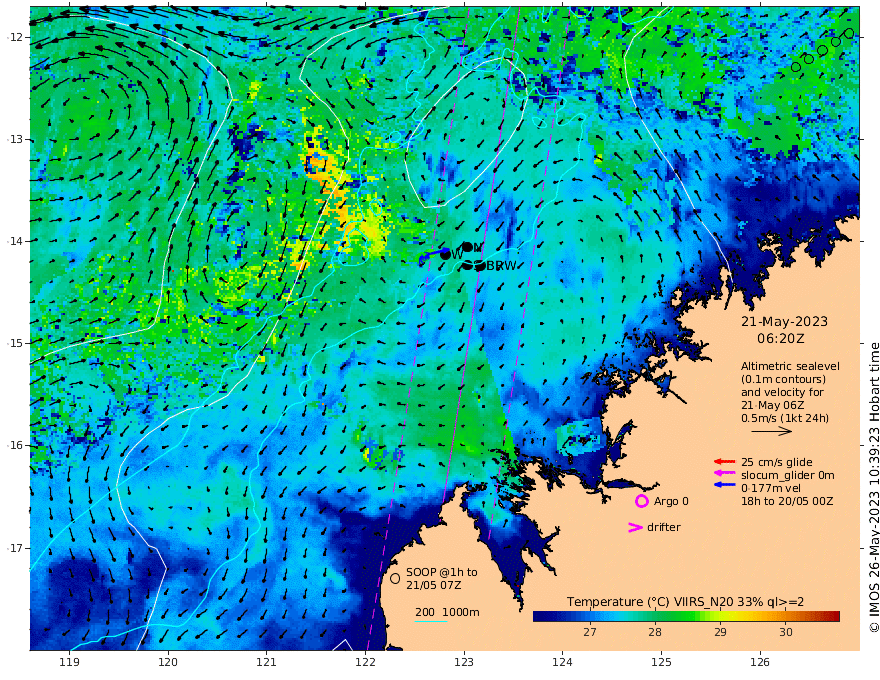Click the temperature colorbar
The height and width of the screenshot is (680, 880).
(x=686, y=617)
